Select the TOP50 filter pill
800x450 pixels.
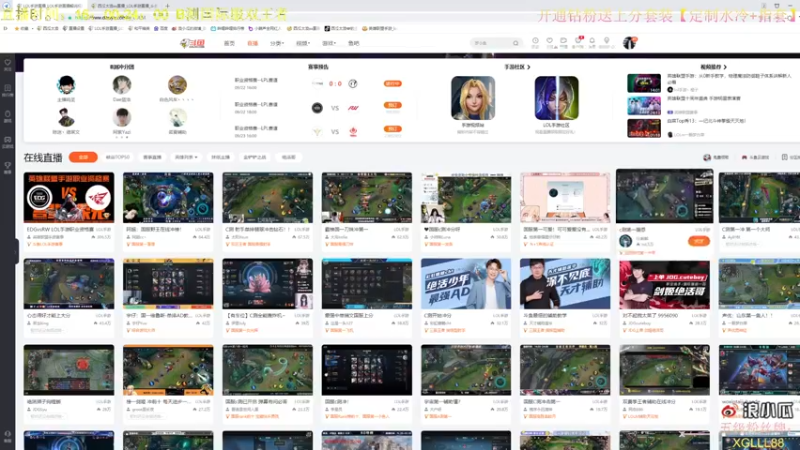(x=118, y=157)
